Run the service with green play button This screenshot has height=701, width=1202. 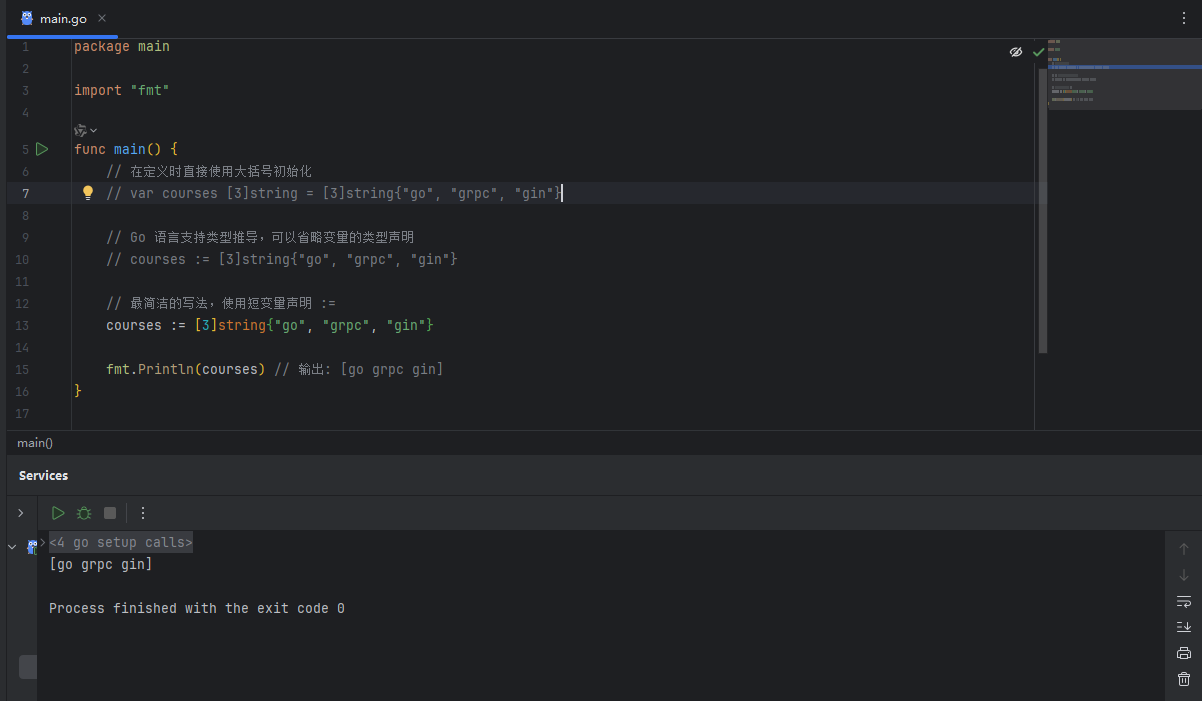click(58, 513)
